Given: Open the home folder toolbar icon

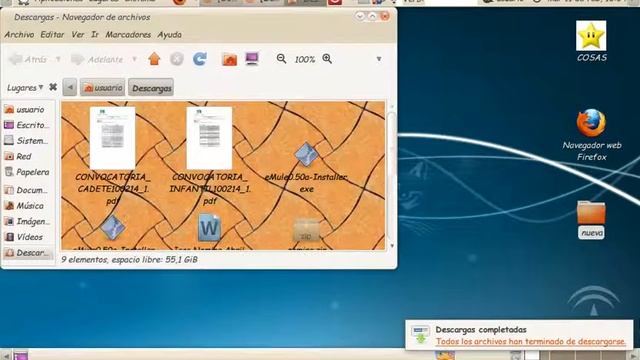Looking at the screenshot, I should (x=229, y=60).
